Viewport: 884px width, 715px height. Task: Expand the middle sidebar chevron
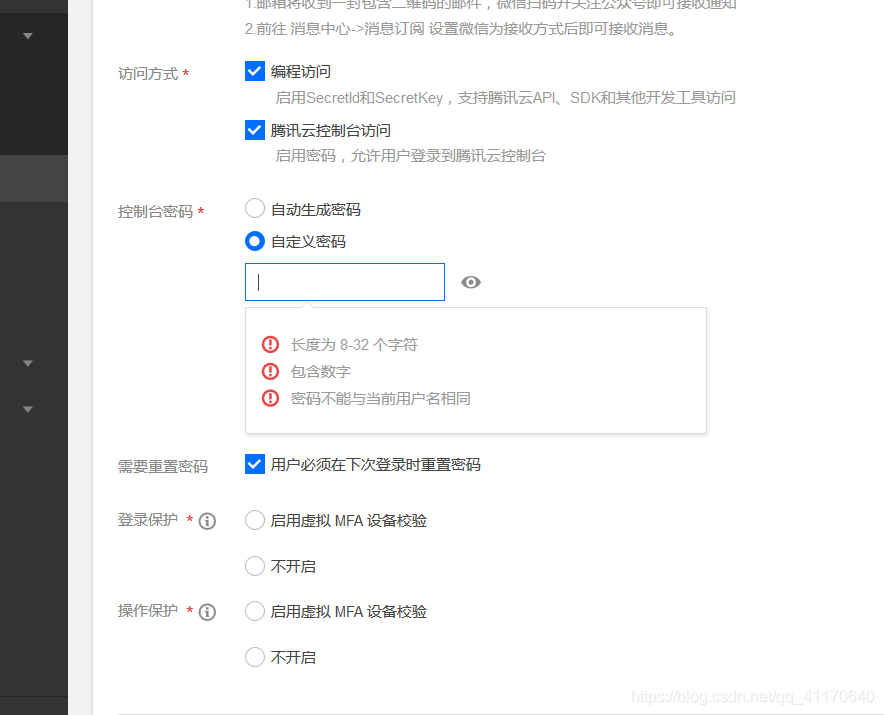click(x=29, y=363)
